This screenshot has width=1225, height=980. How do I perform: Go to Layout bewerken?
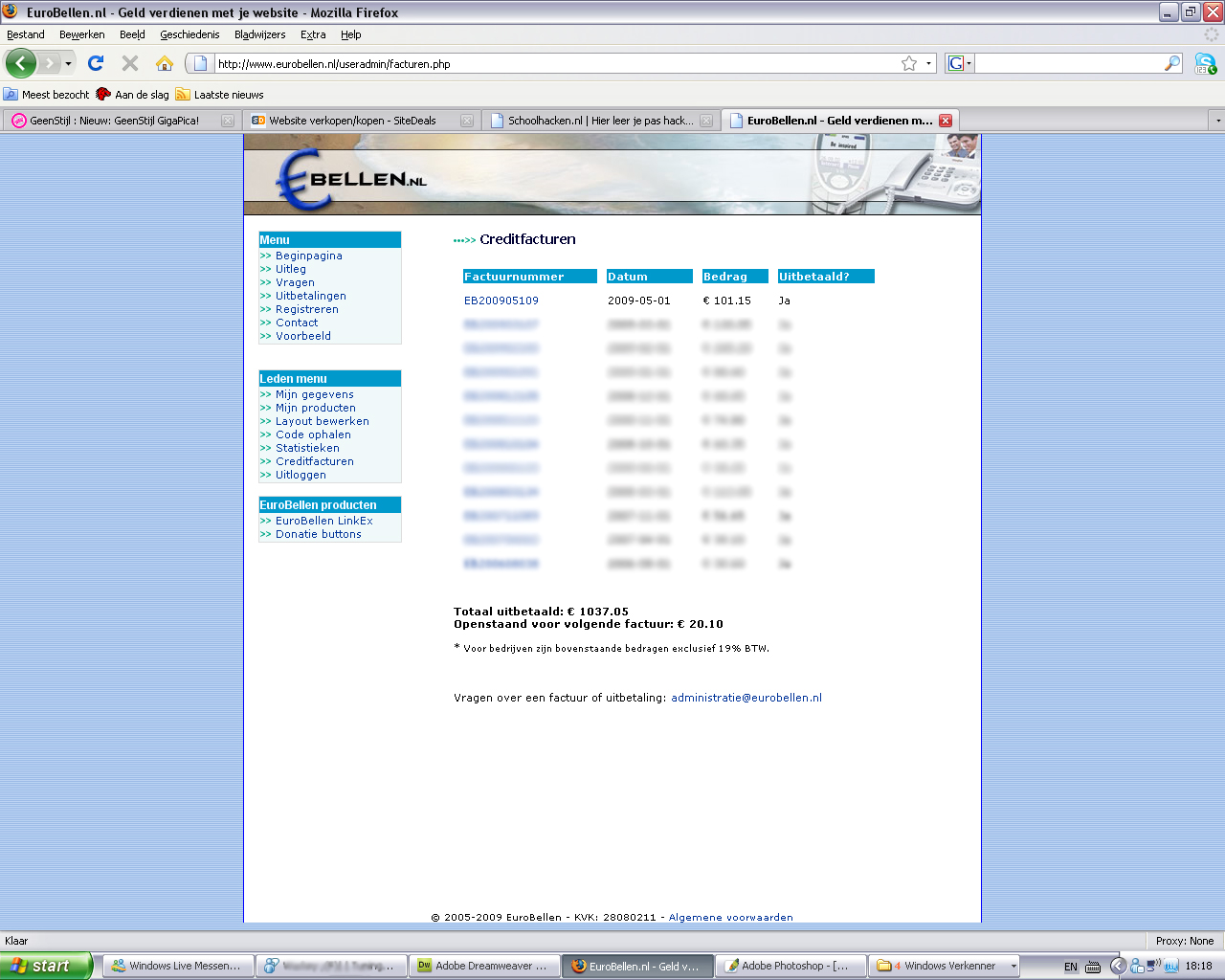click(323, 421)
